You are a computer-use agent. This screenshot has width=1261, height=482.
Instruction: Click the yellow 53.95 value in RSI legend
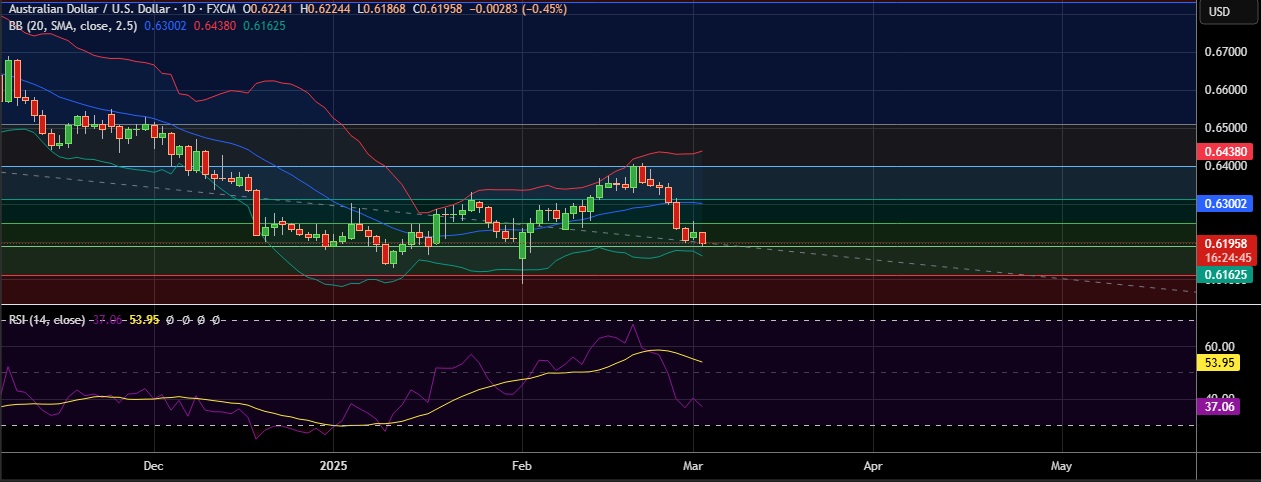click(145, 320)
